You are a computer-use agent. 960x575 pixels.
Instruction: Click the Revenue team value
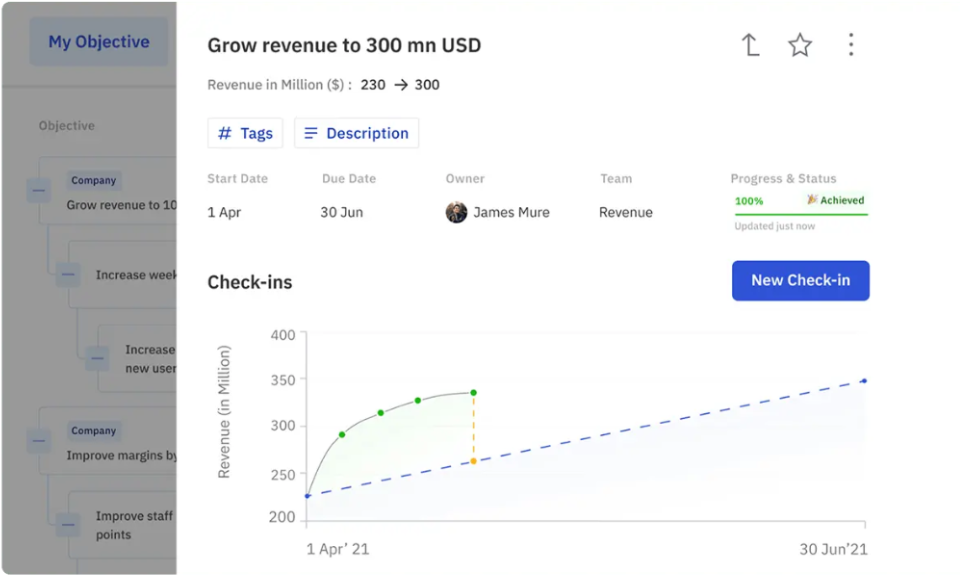(626, 212)
